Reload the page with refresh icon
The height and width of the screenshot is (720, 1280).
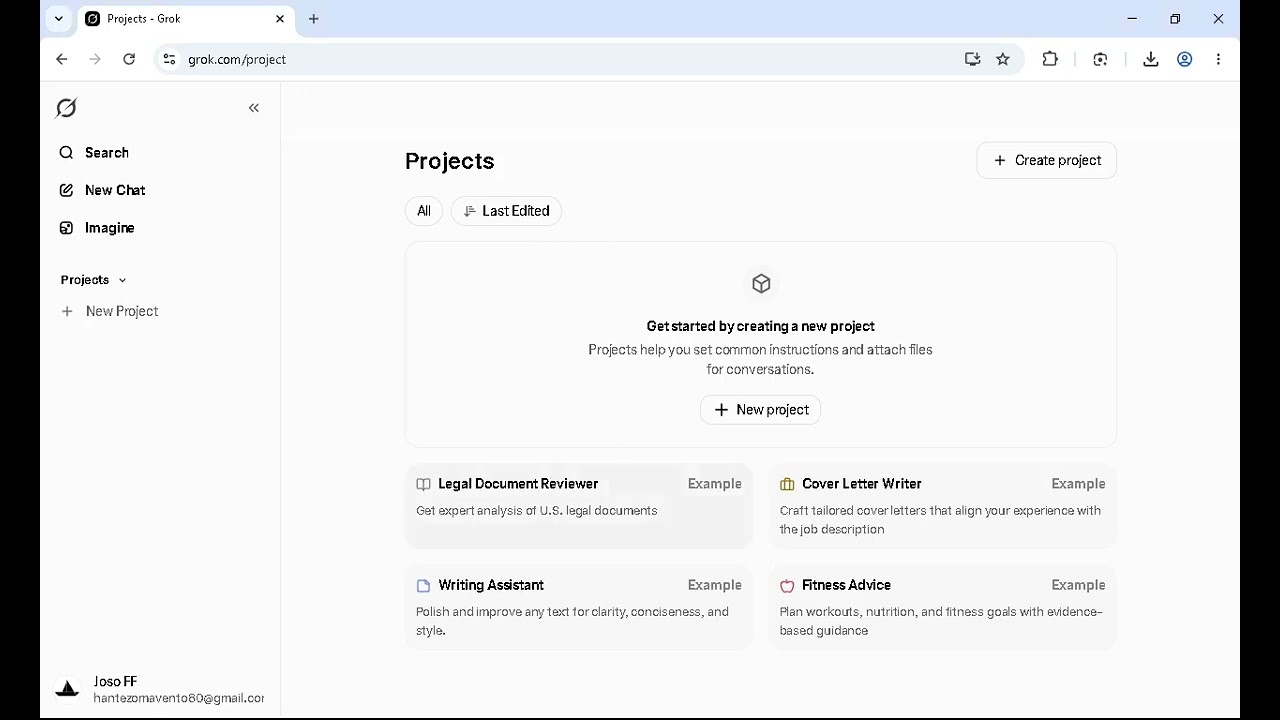coord(129,59)
